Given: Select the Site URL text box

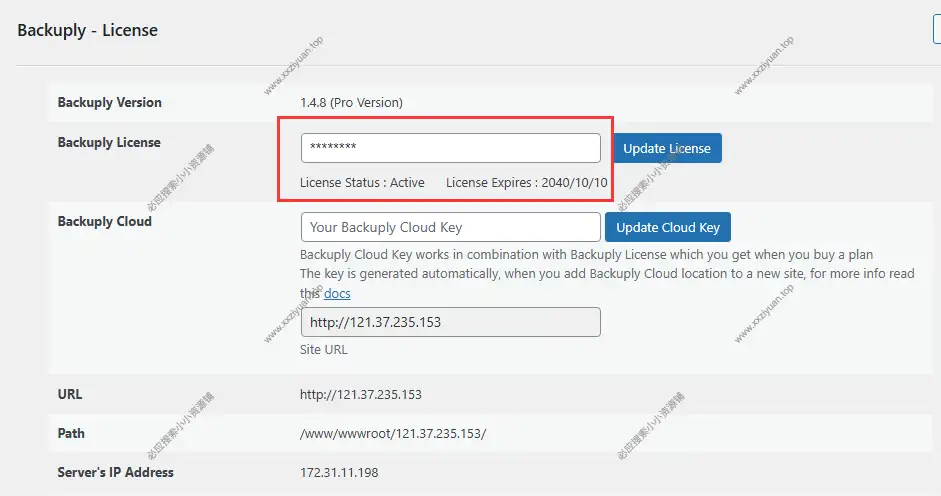Looking at the screenshot, I should pos(450,322).
